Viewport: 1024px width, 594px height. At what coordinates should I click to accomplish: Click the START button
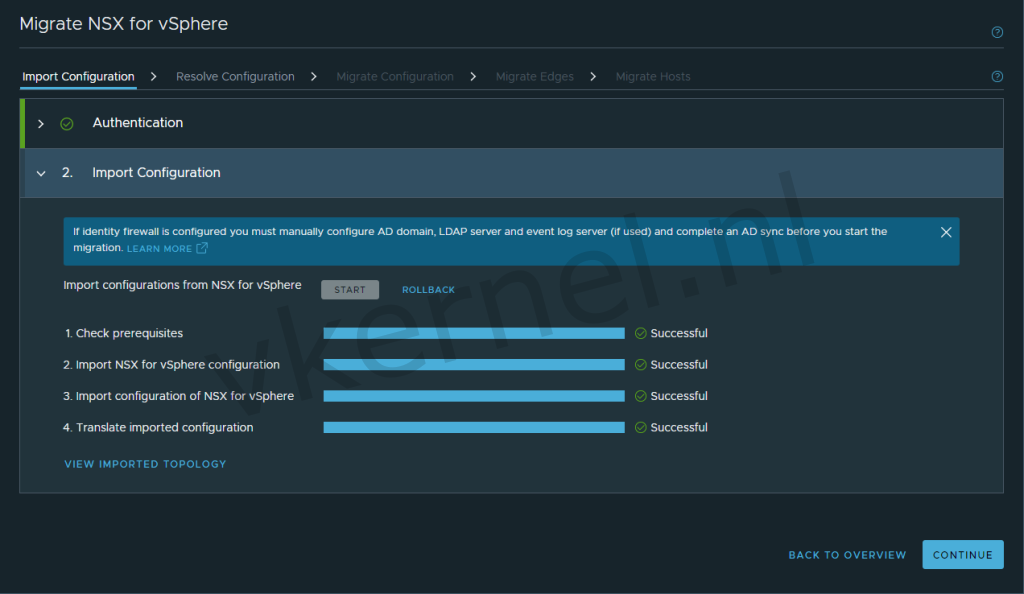tap(350, 289)
